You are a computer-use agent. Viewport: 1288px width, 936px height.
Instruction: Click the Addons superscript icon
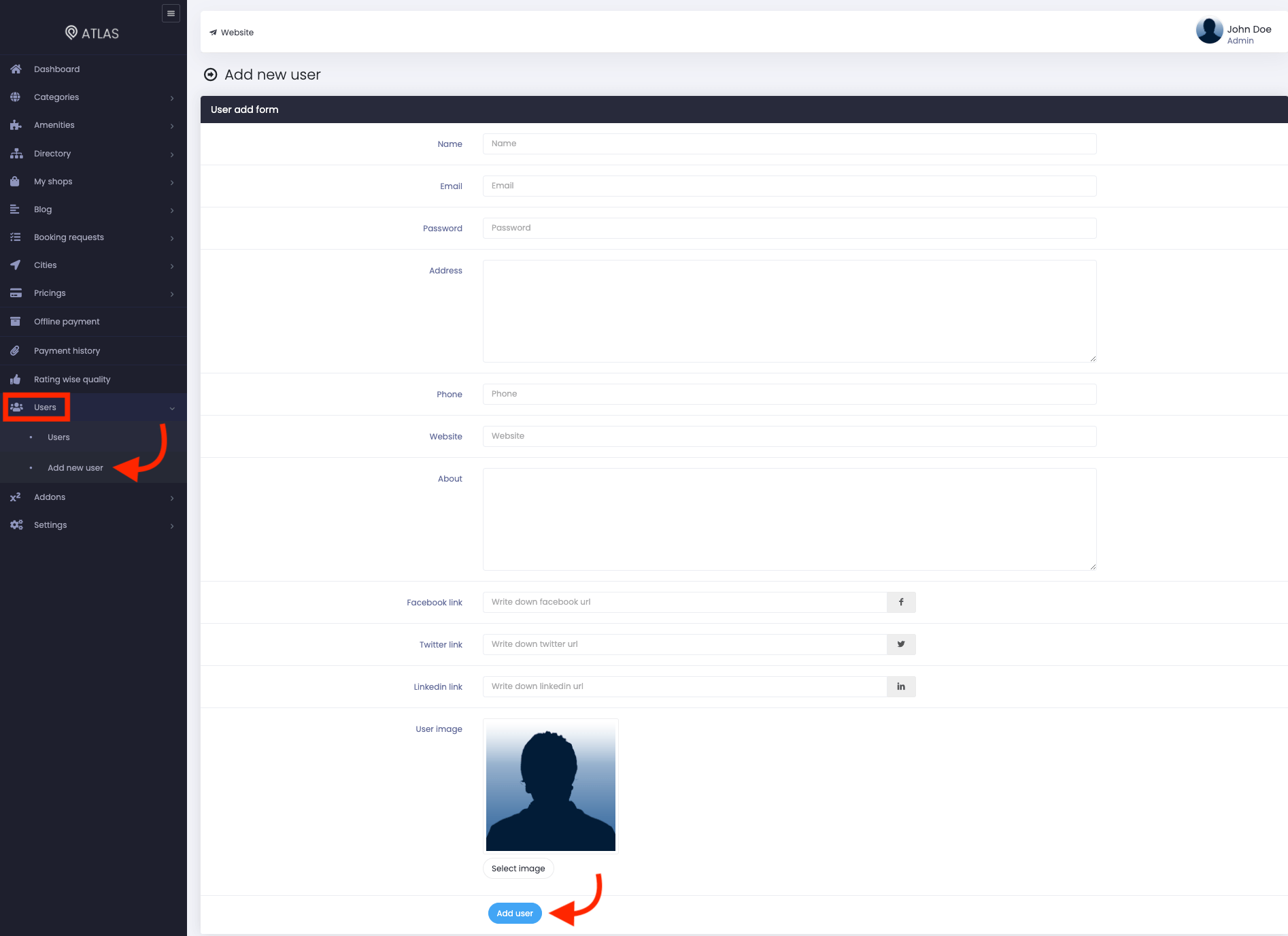click(16, 497)
